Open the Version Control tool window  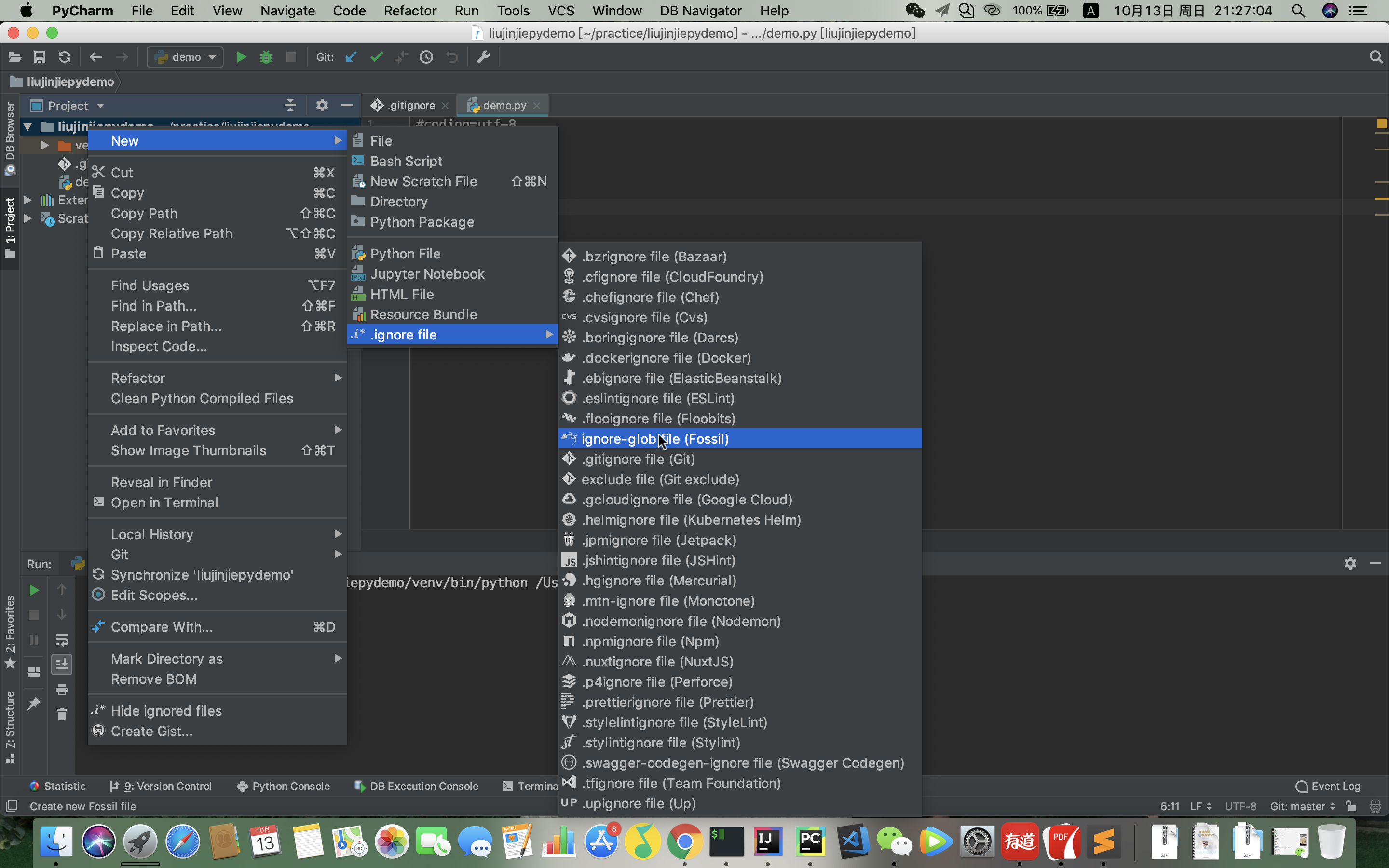[x=161, y=786]
